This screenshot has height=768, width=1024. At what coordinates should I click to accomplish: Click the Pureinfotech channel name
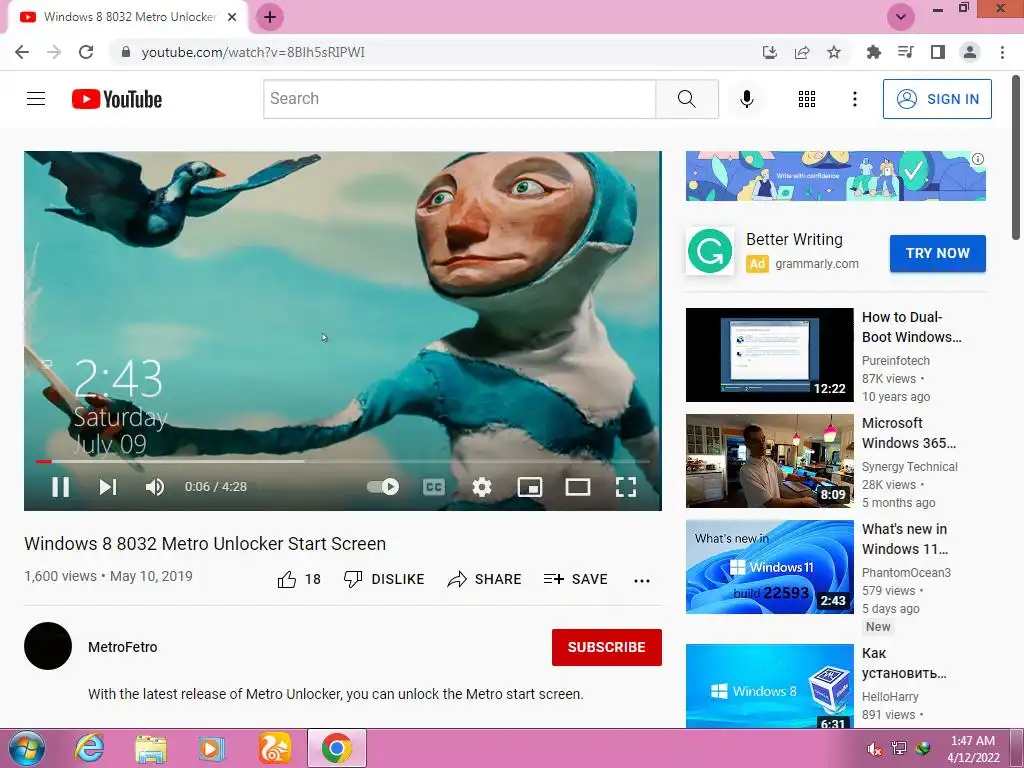[895, 360]
